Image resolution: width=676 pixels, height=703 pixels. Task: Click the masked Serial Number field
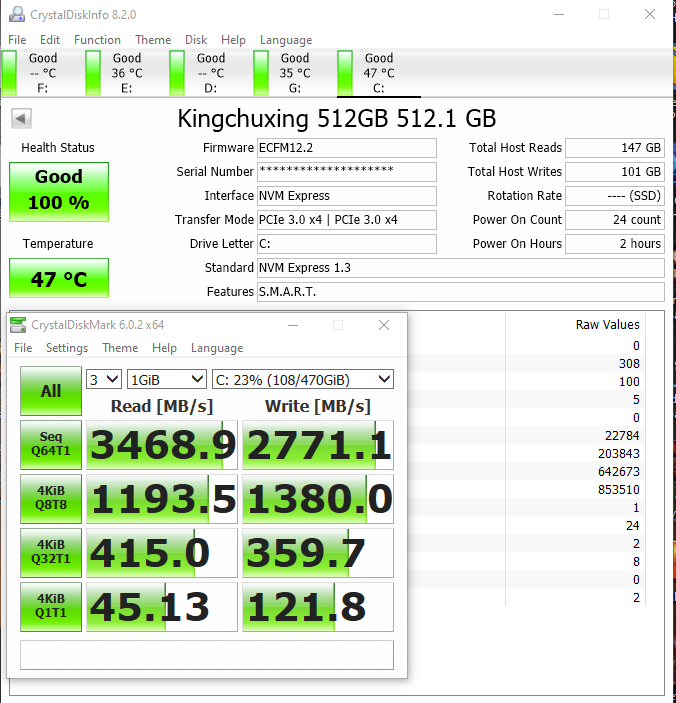click(x=347, y=172)
